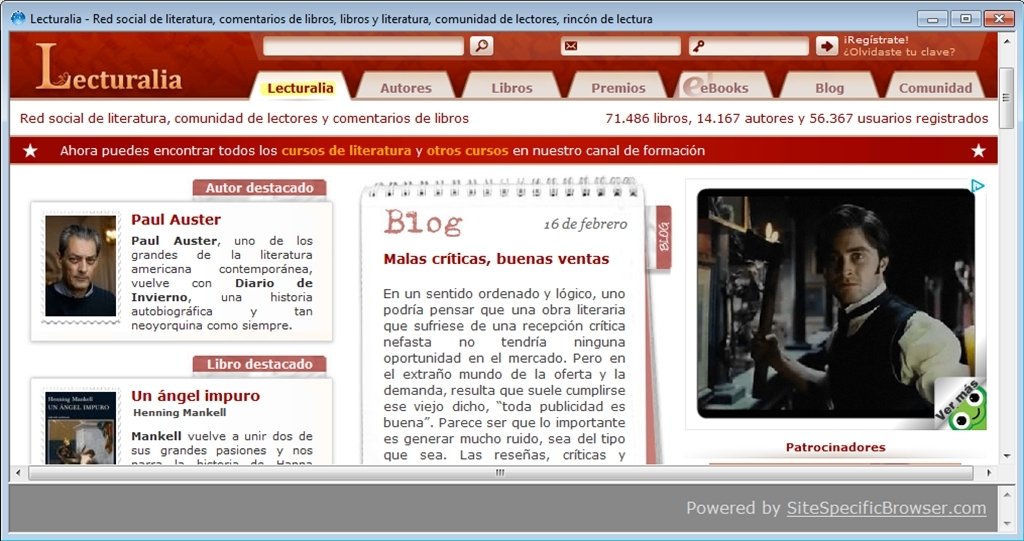Viewport: 1024px width, 541px height.
Task: Close the Lecturalia window
Action: pyautogui.click(x=999, y=19)
